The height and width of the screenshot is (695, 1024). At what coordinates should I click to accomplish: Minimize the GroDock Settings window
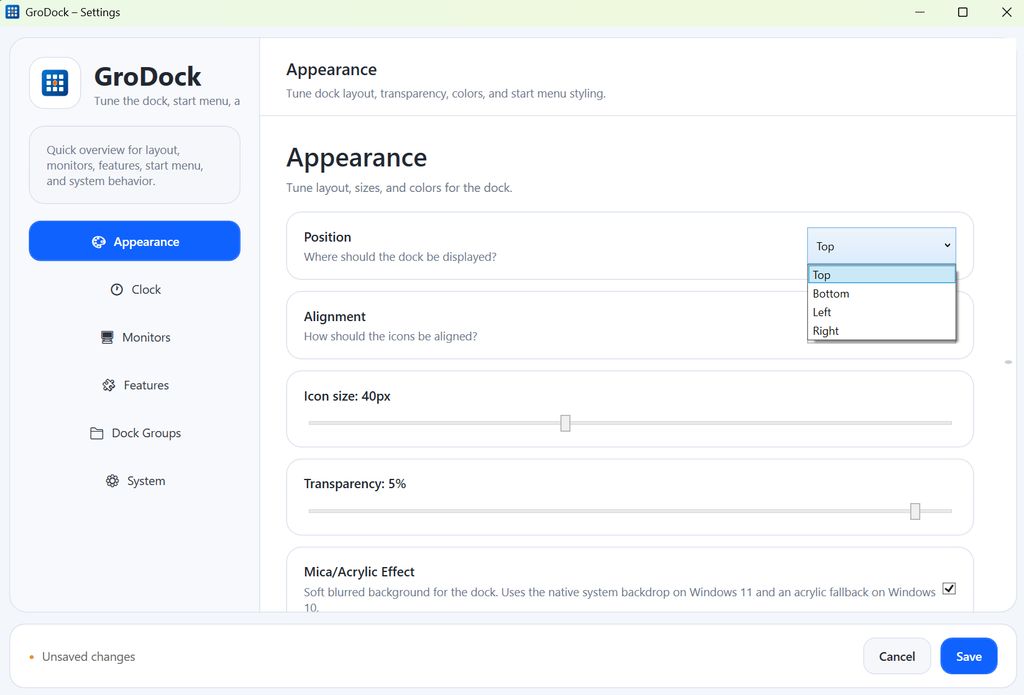(x=920, y=12)
